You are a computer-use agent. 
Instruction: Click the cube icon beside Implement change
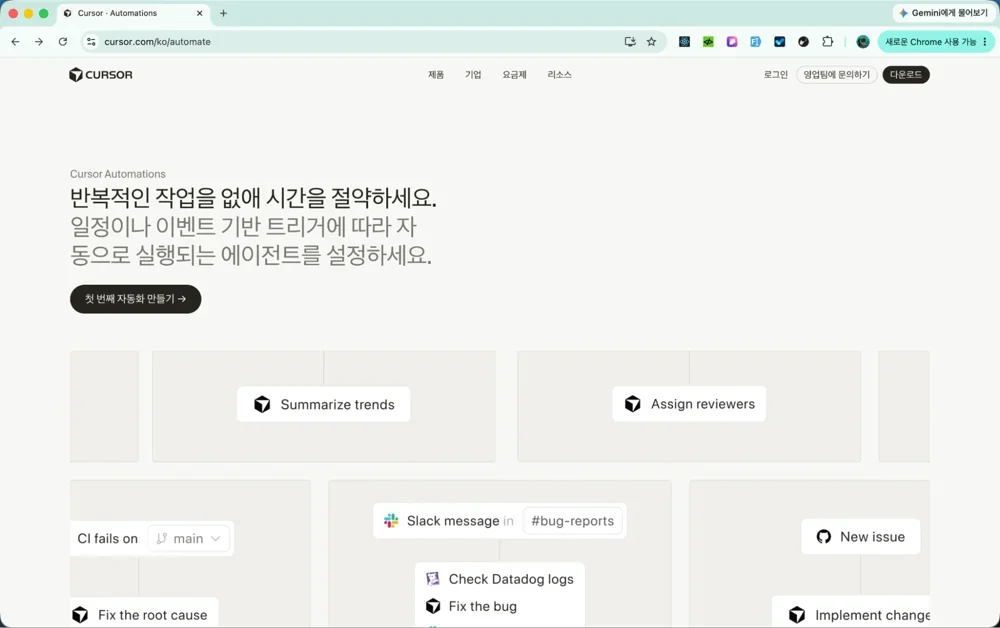[x=797, y=615]
